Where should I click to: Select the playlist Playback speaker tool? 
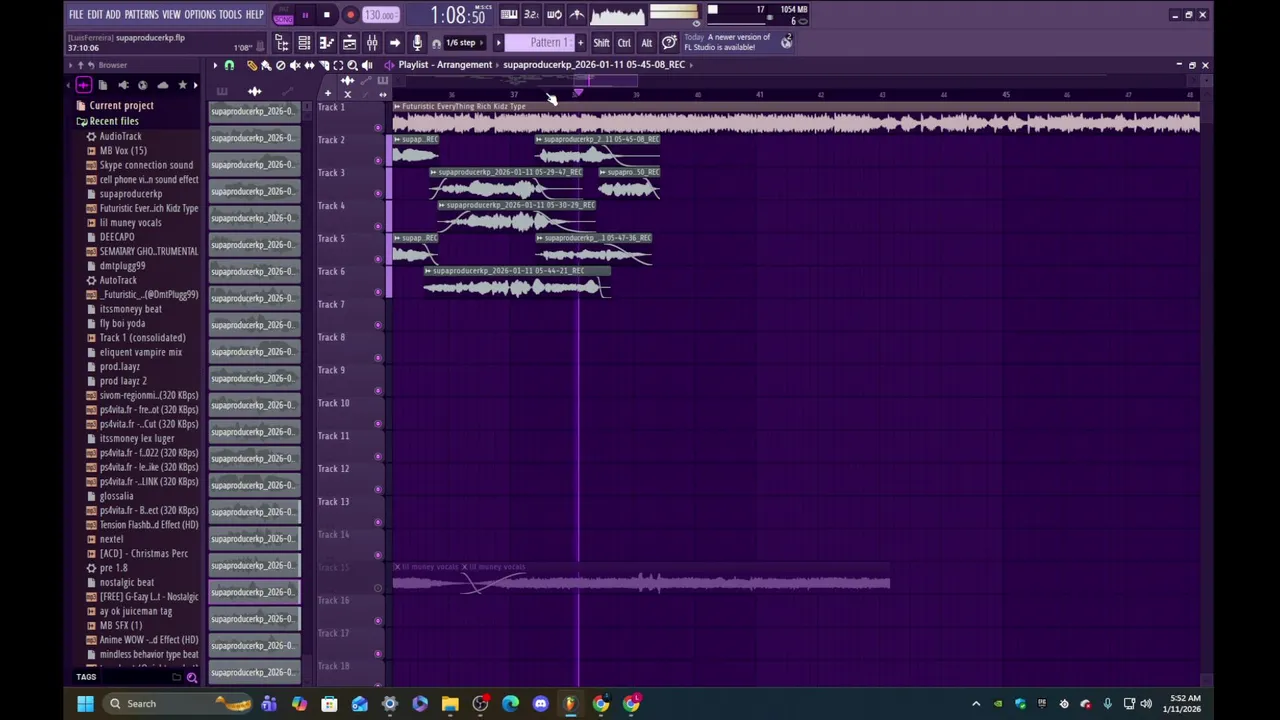[367, 65]
